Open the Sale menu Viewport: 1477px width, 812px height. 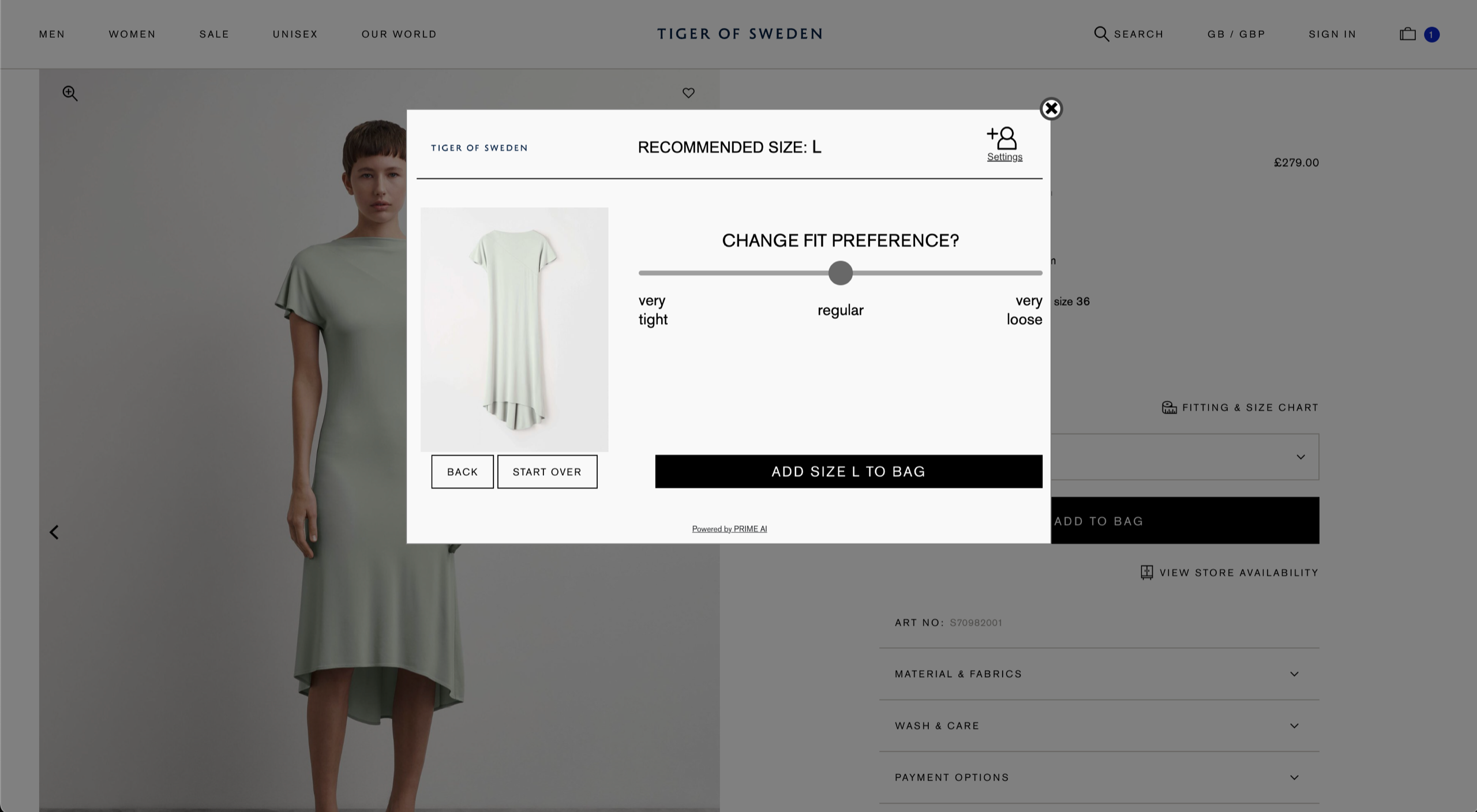[214, 34]
